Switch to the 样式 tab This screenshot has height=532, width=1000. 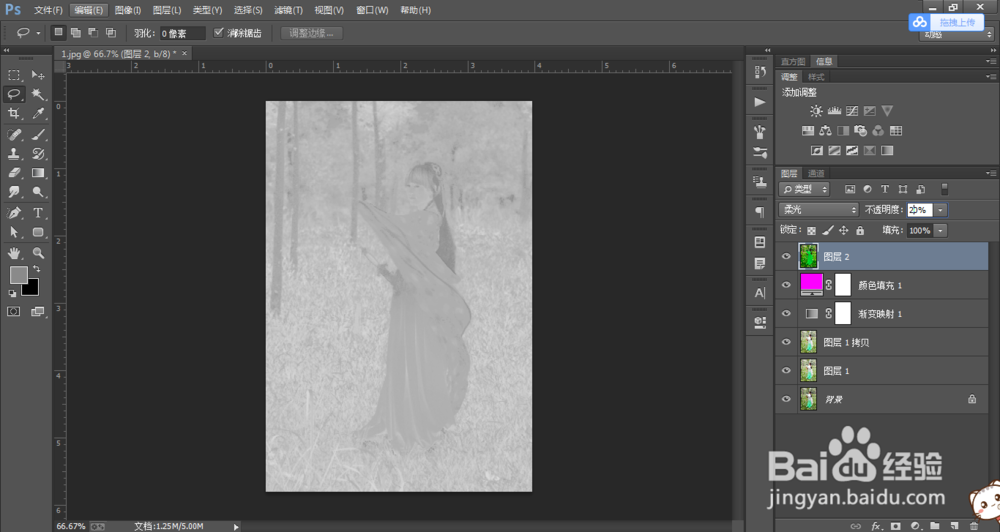pyautogui.click(x=816, y=77)
